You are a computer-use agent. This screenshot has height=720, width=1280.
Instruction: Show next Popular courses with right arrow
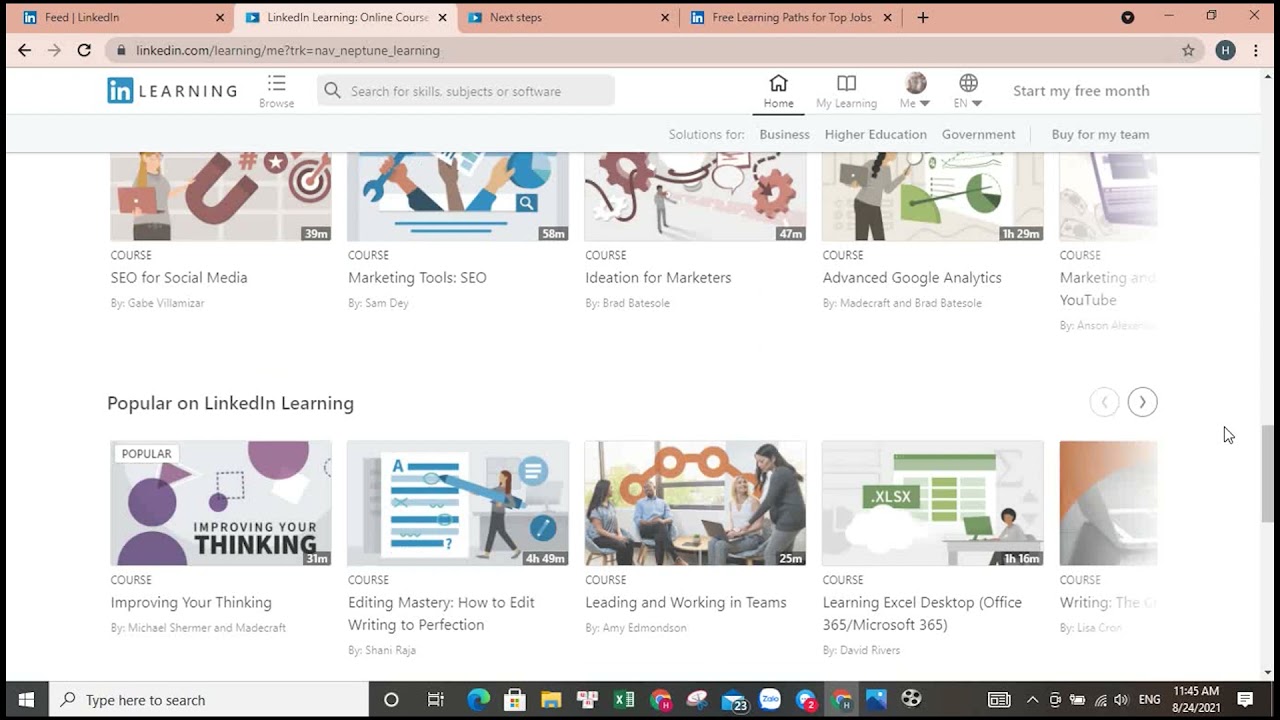tap(1142, 402)
